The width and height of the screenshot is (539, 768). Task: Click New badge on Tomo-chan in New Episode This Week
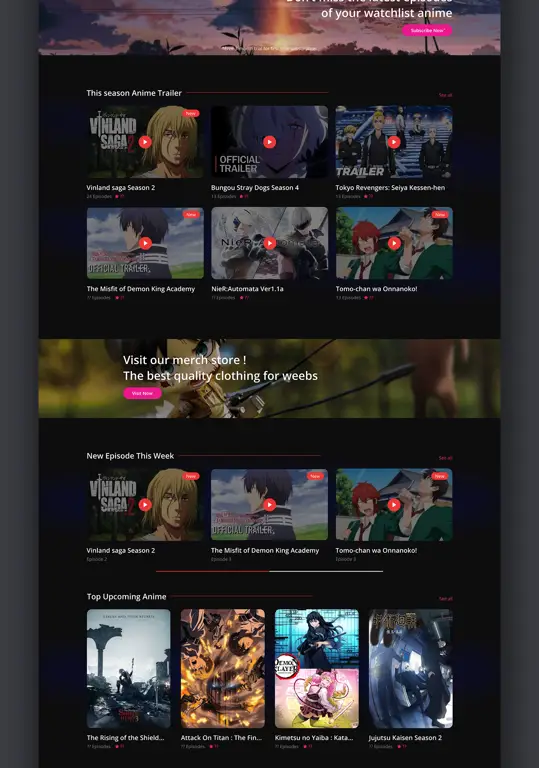click(x=440, y=476)
